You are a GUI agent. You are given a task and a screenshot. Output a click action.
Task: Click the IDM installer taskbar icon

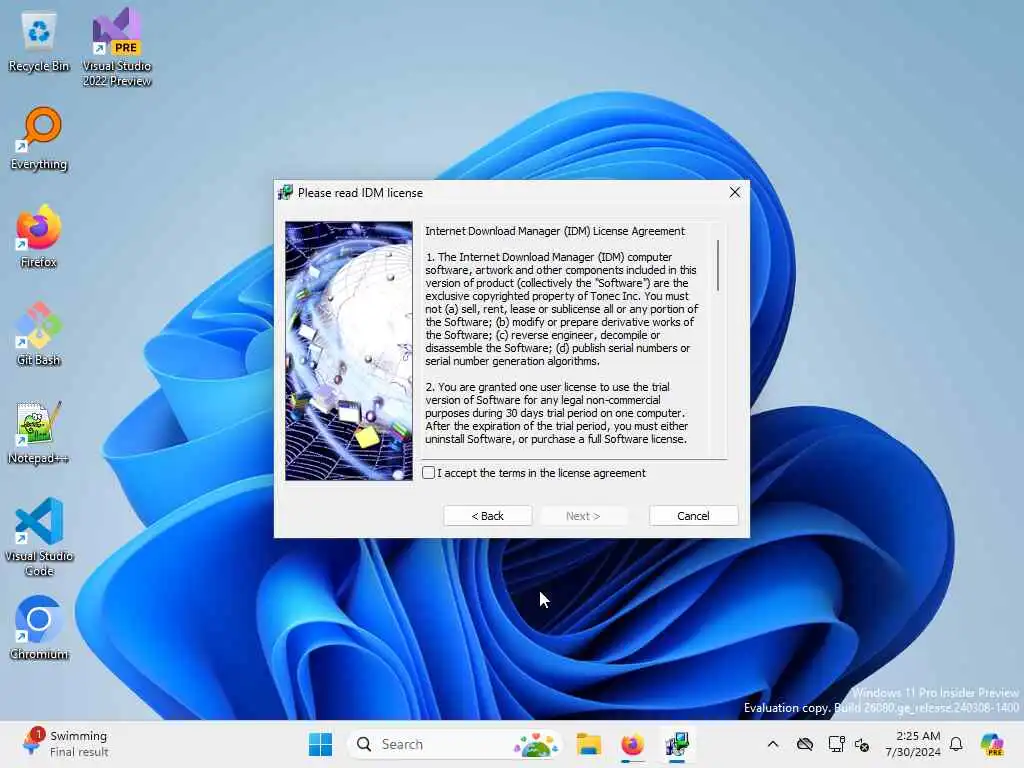(677, 744)
